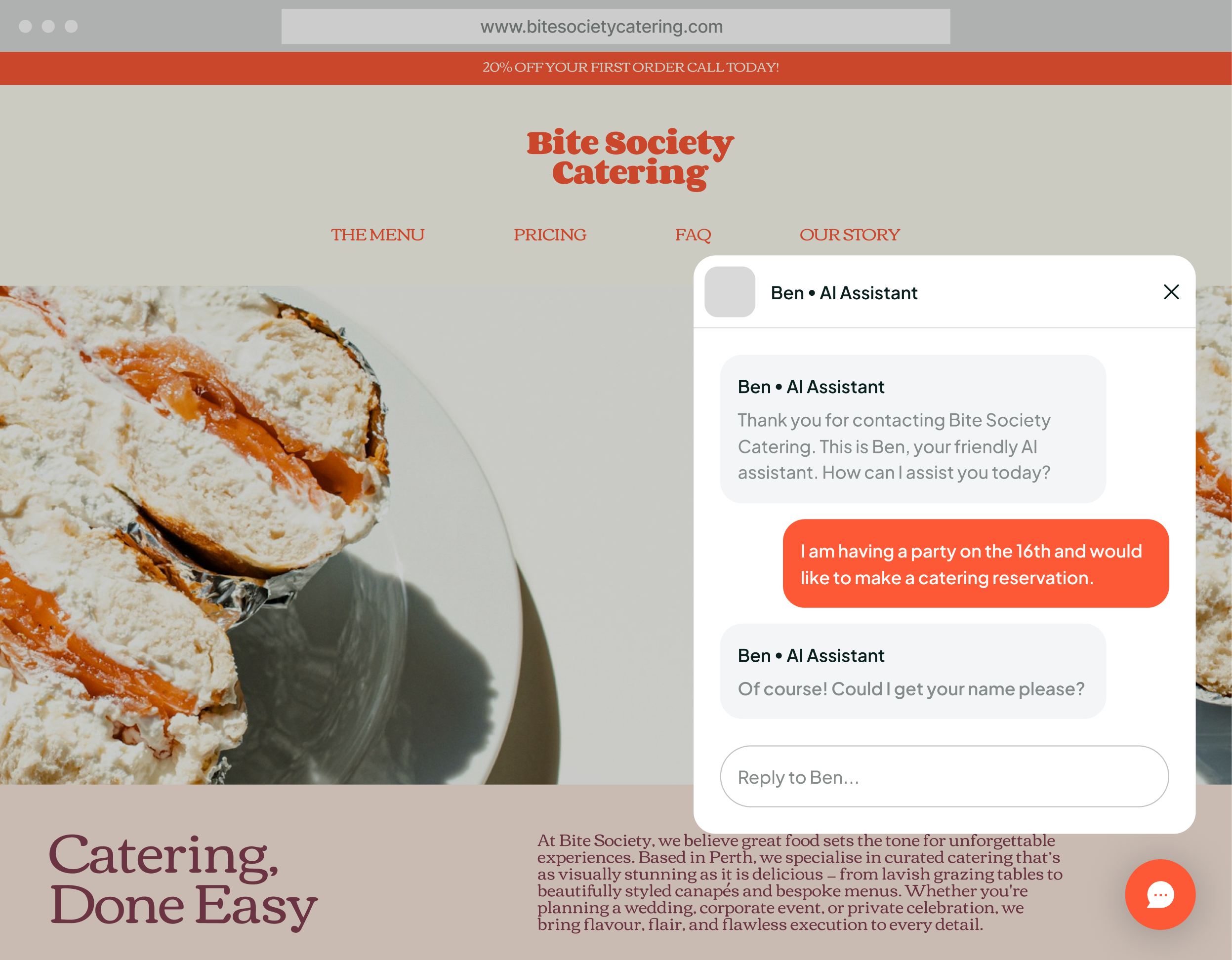This screenshot has width=1232, height=960.
Task: Select the salmon bagel hero image
Action: click(x=346, y=535)
